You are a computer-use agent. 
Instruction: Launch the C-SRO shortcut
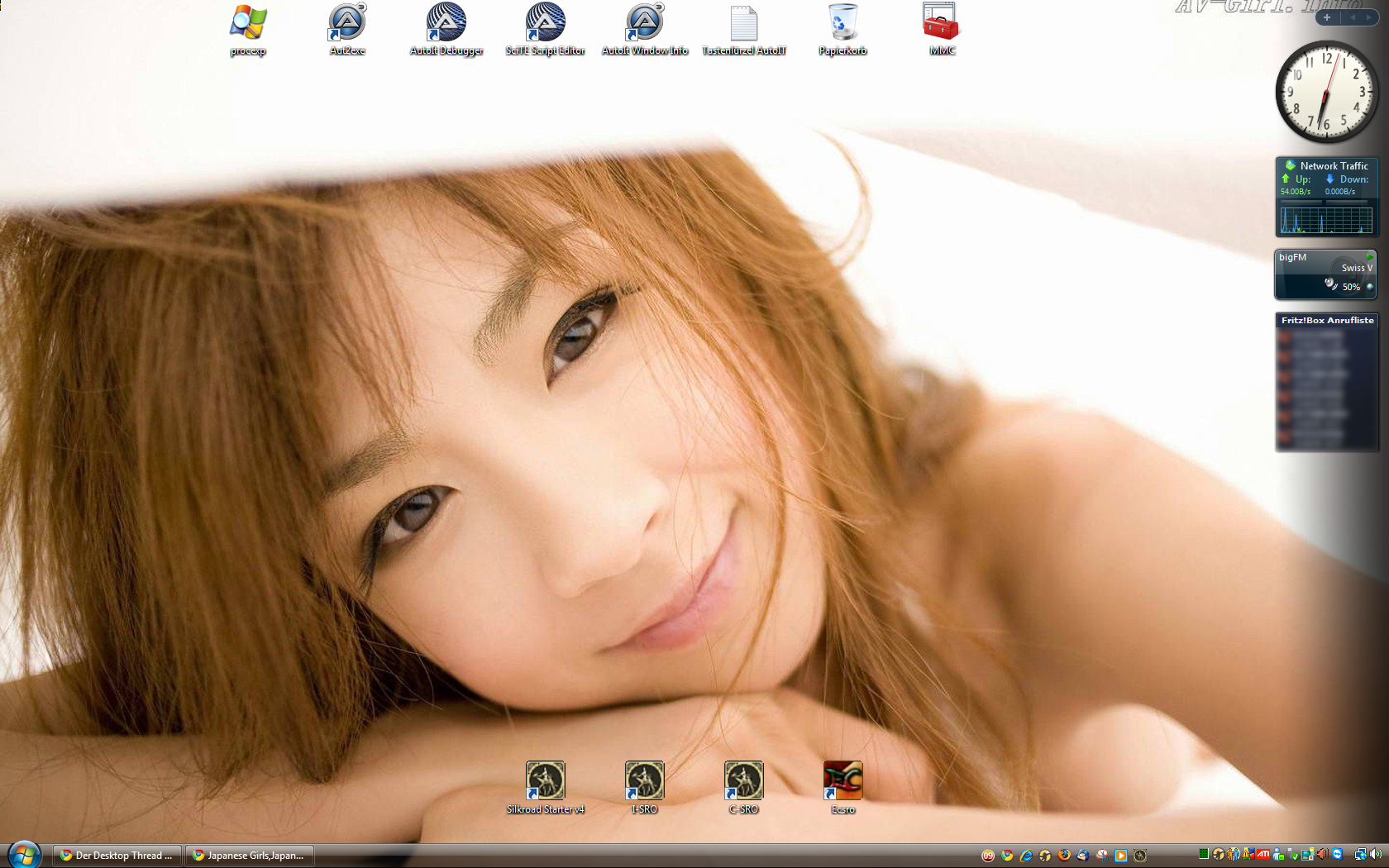(744, 781)
